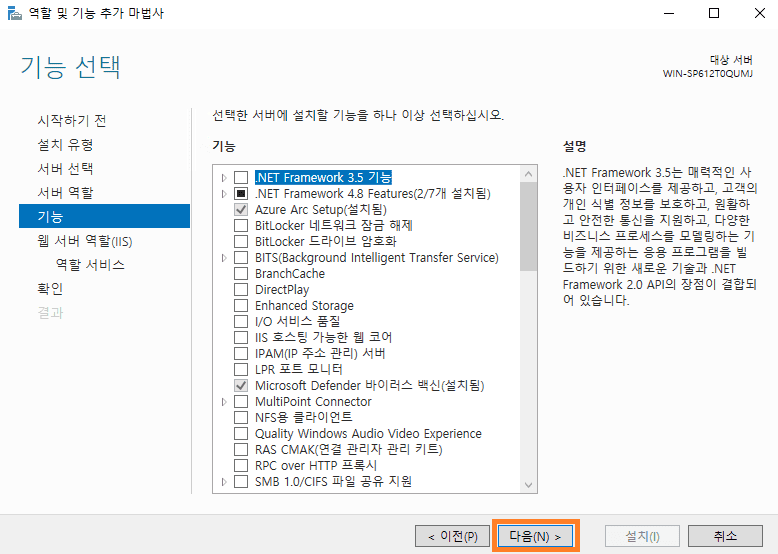Click the feature list scrollbar thumb
The height and width of the screenshot is (554, 778).
(x=528, y=227)
